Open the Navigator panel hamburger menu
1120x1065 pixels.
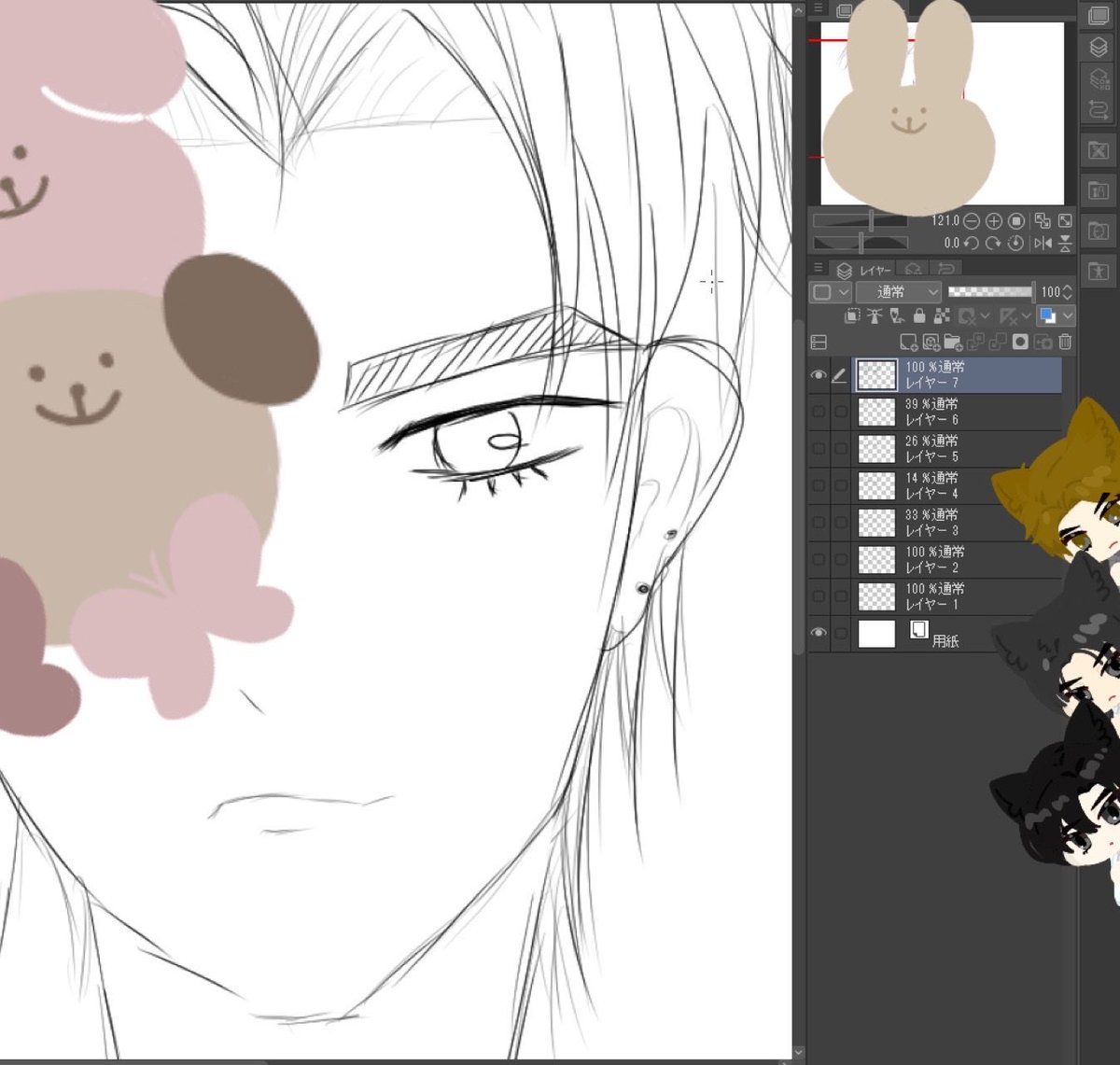(818, 9)
